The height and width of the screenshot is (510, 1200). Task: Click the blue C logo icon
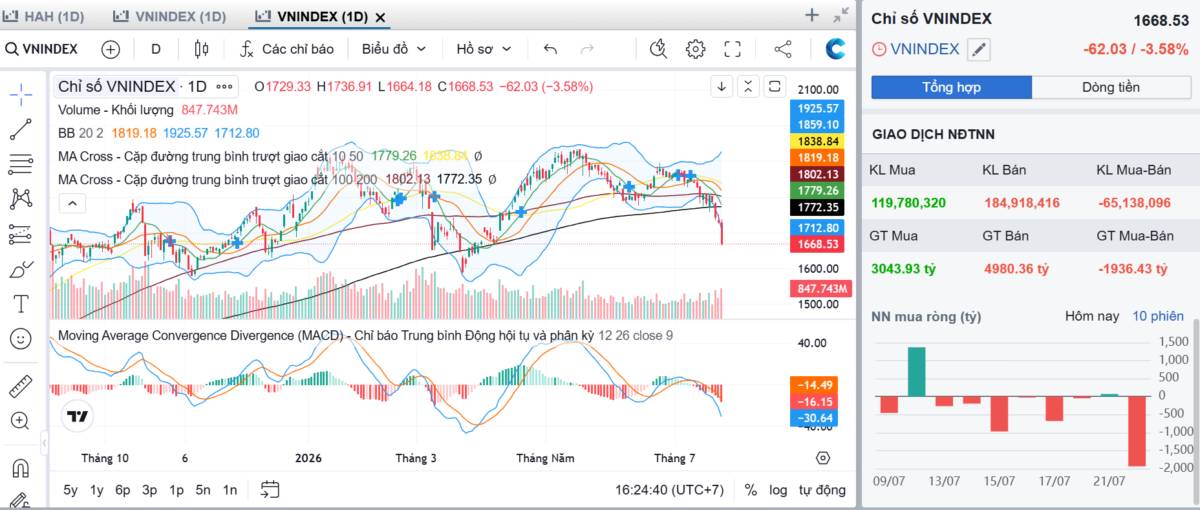click(x=836, y=49)
